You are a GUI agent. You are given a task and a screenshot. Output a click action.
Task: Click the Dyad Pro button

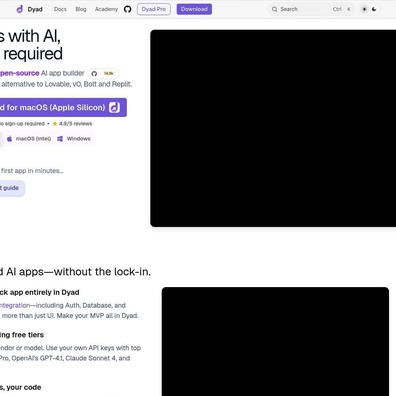(x=154, y=9)
